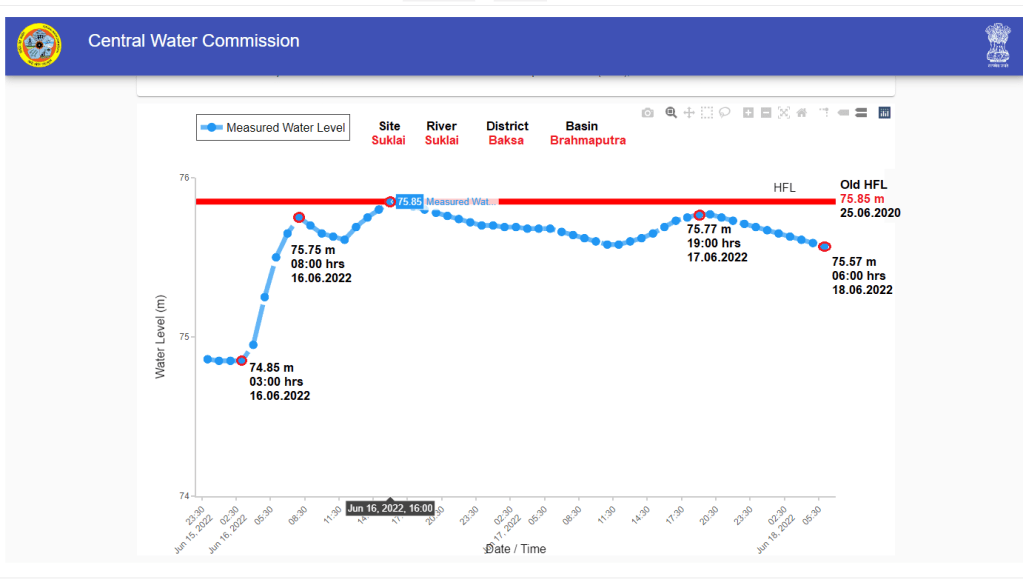1023x585 pixels.
Task: Click the national emblem in header
Action: click(x=997, y=43)
